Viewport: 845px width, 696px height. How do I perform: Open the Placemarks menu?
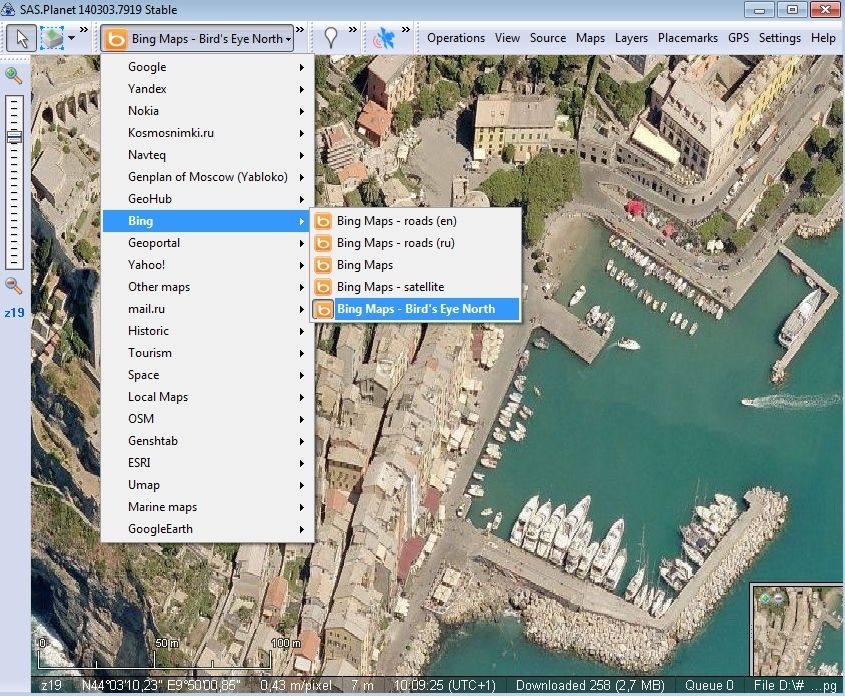(687, 38)
